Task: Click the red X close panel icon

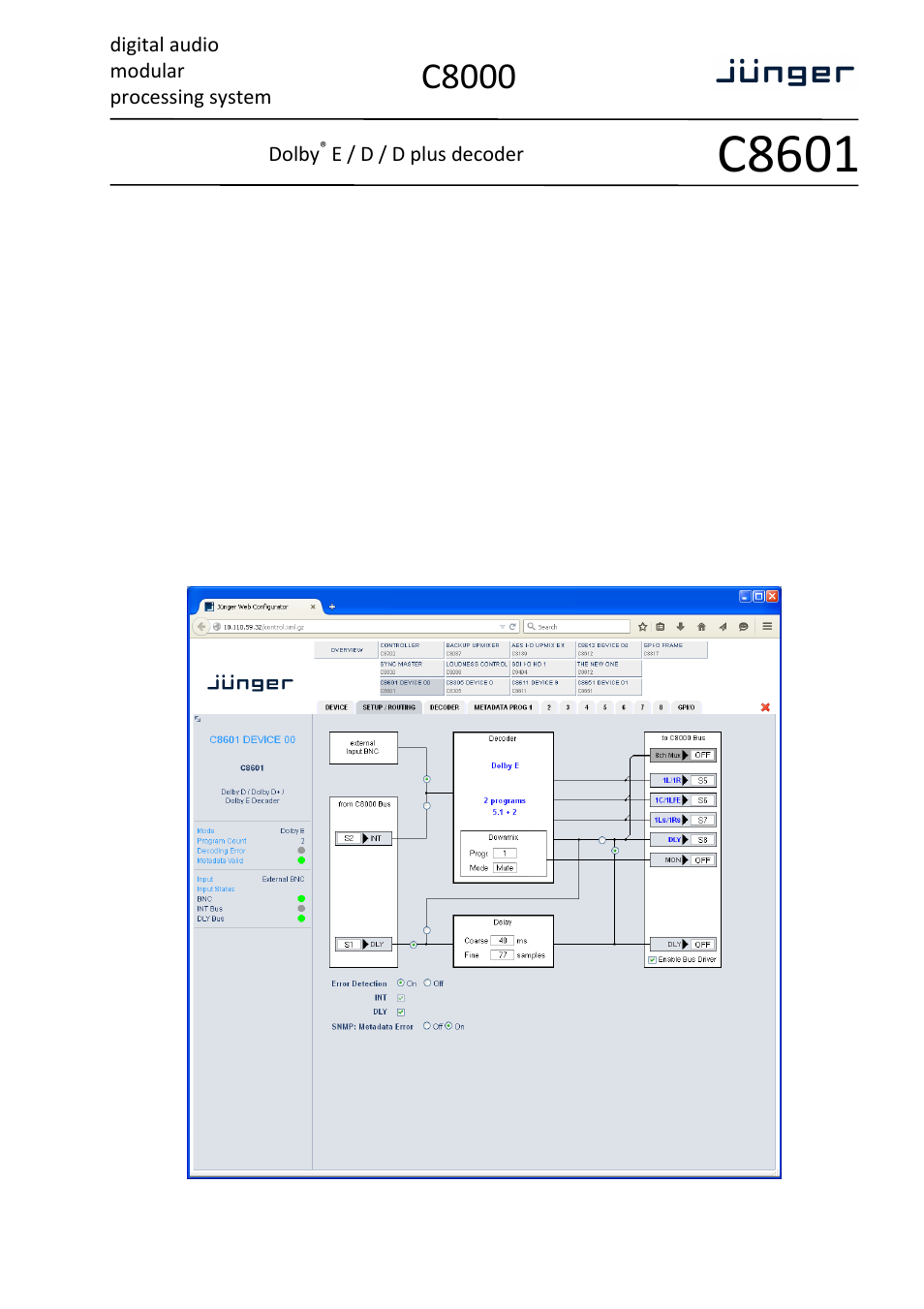Action: [765, 707]
